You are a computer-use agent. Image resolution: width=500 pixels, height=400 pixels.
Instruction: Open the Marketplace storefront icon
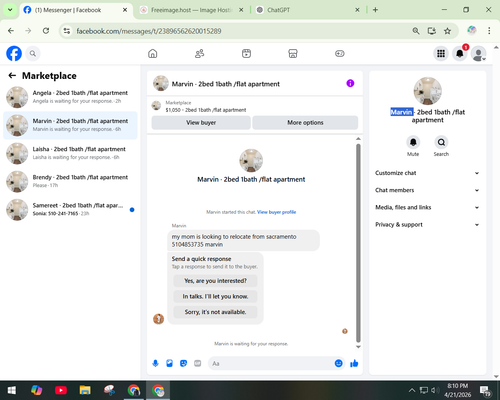293,53
